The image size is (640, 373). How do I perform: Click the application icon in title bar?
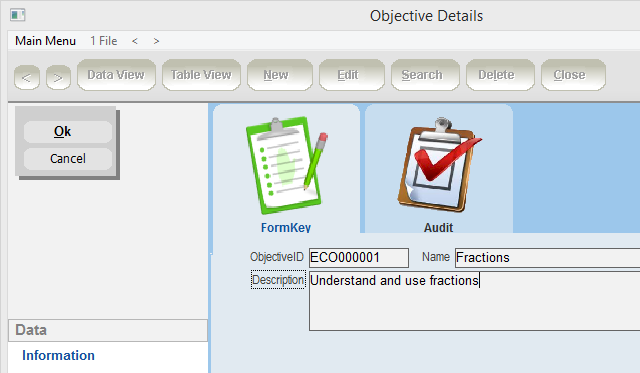[x=18, y=16]
